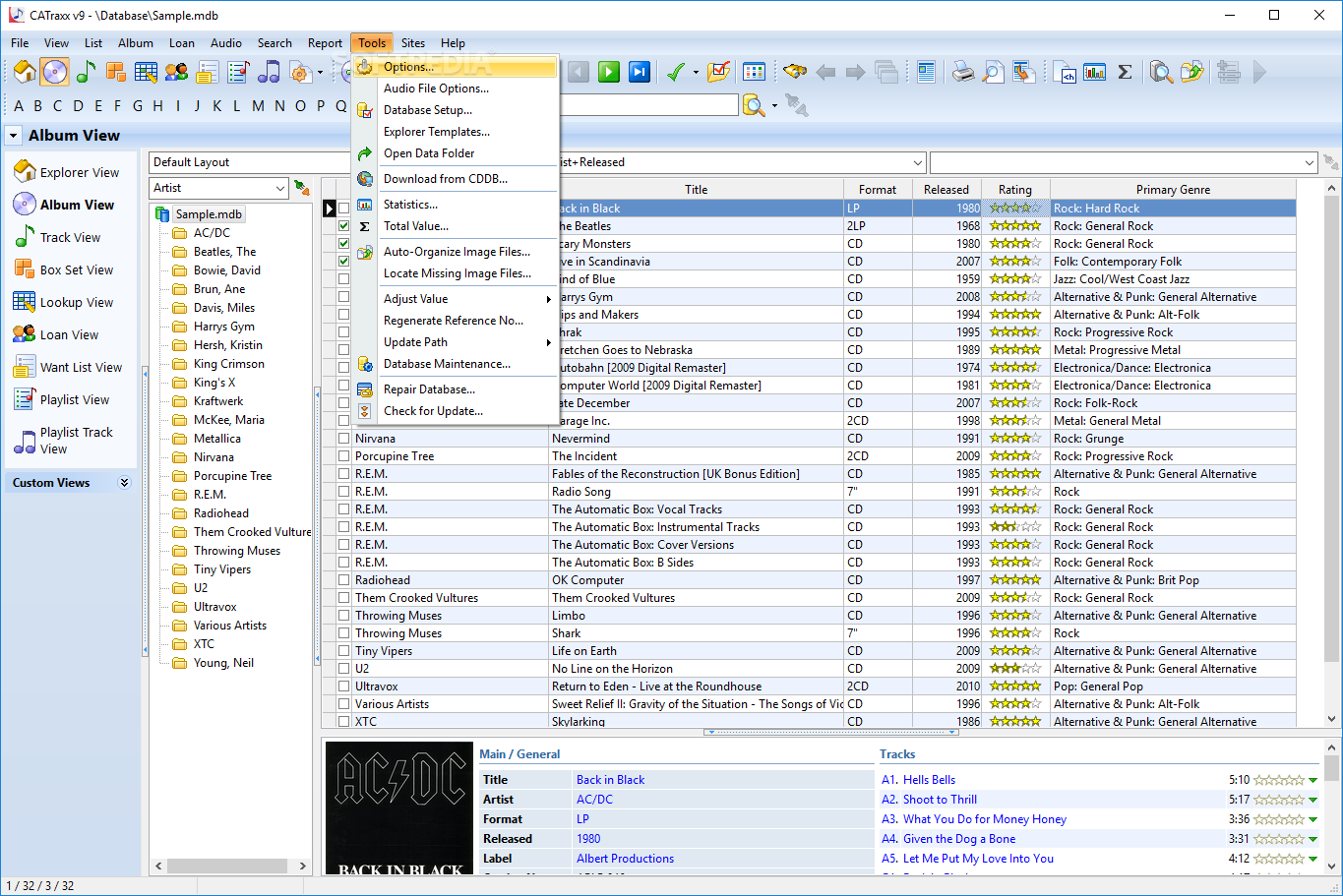Click the green Play toolbar button
Viewport: 1343px width, 896px height.
click(609, 72)
